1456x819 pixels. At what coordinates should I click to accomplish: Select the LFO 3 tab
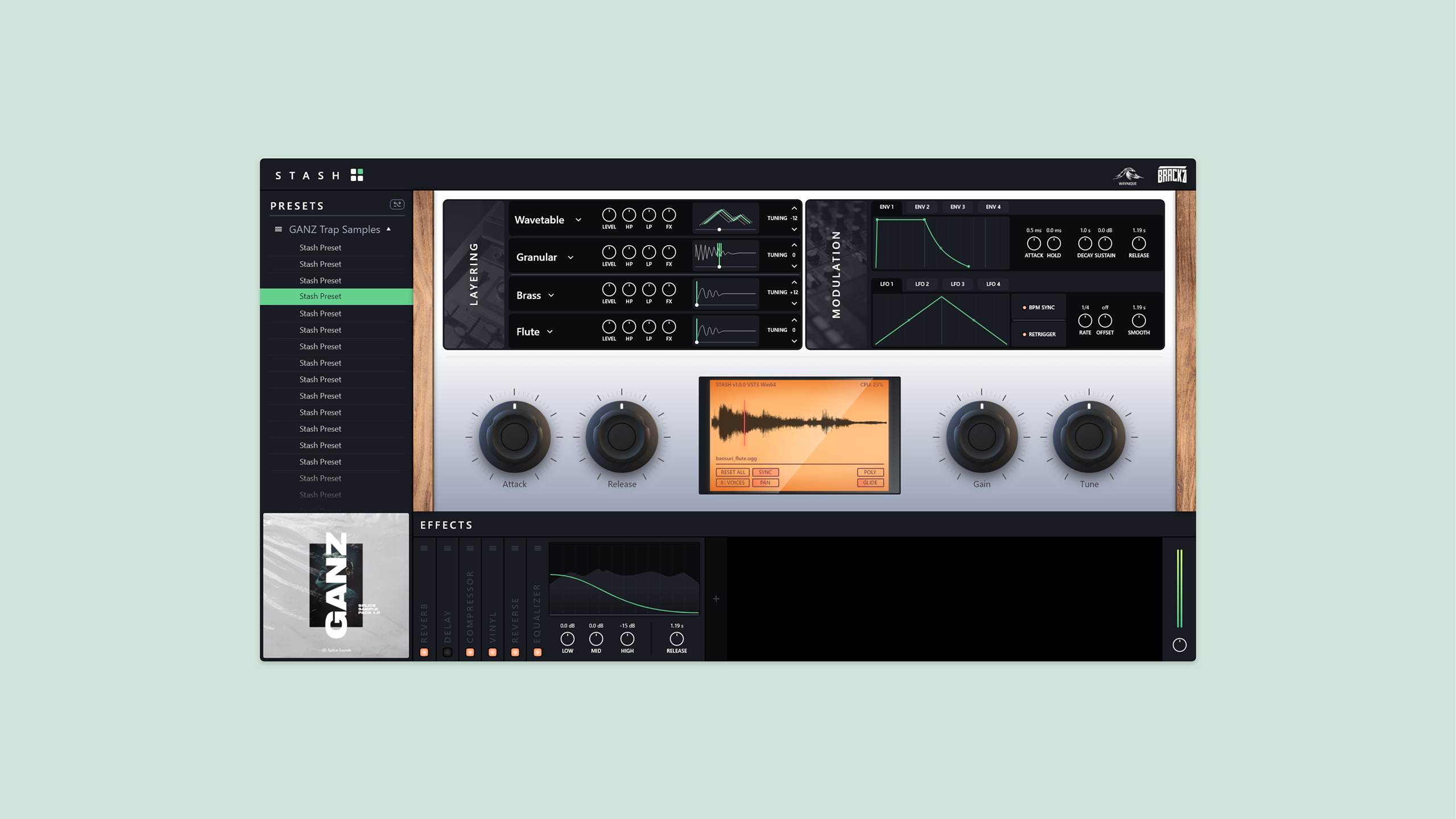coord(957,284)
